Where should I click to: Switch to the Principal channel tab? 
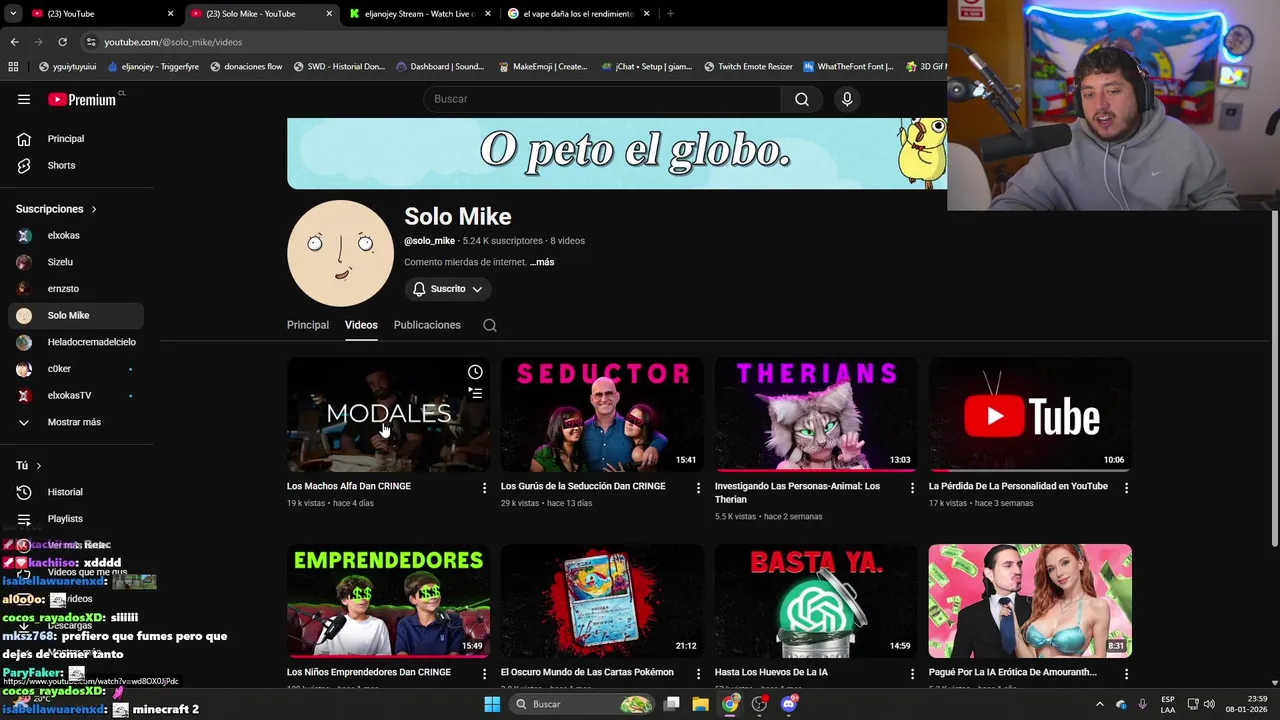tap(308, 325)
